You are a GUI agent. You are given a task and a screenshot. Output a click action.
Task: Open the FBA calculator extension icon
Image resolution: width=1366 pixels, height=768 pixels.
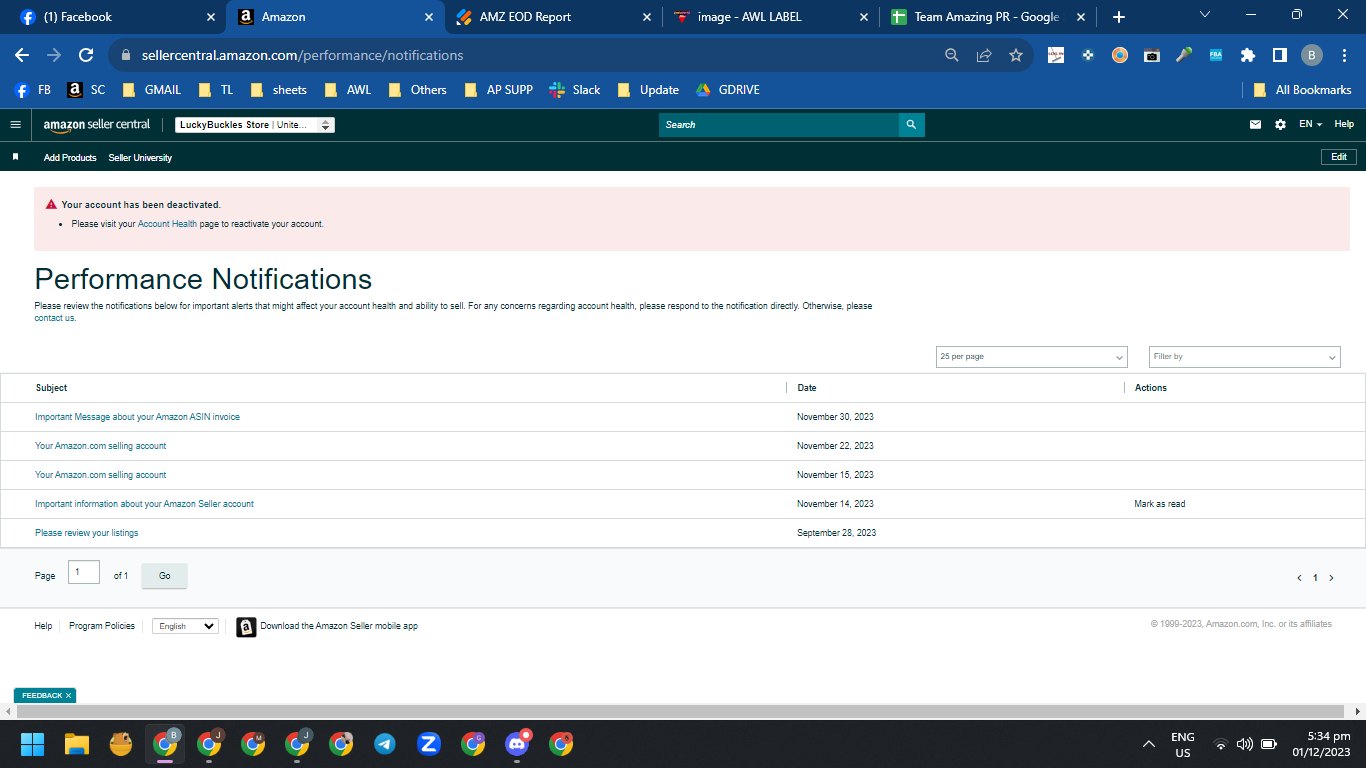point(1216,55)
